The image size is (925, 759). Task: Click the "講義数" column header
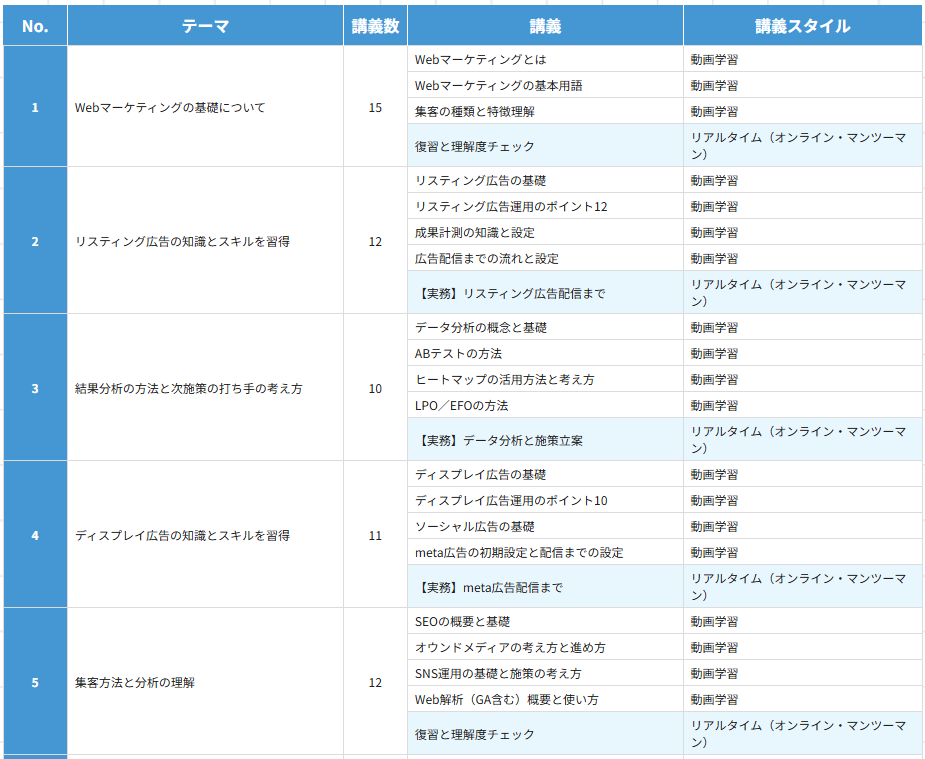coord(374,26)
